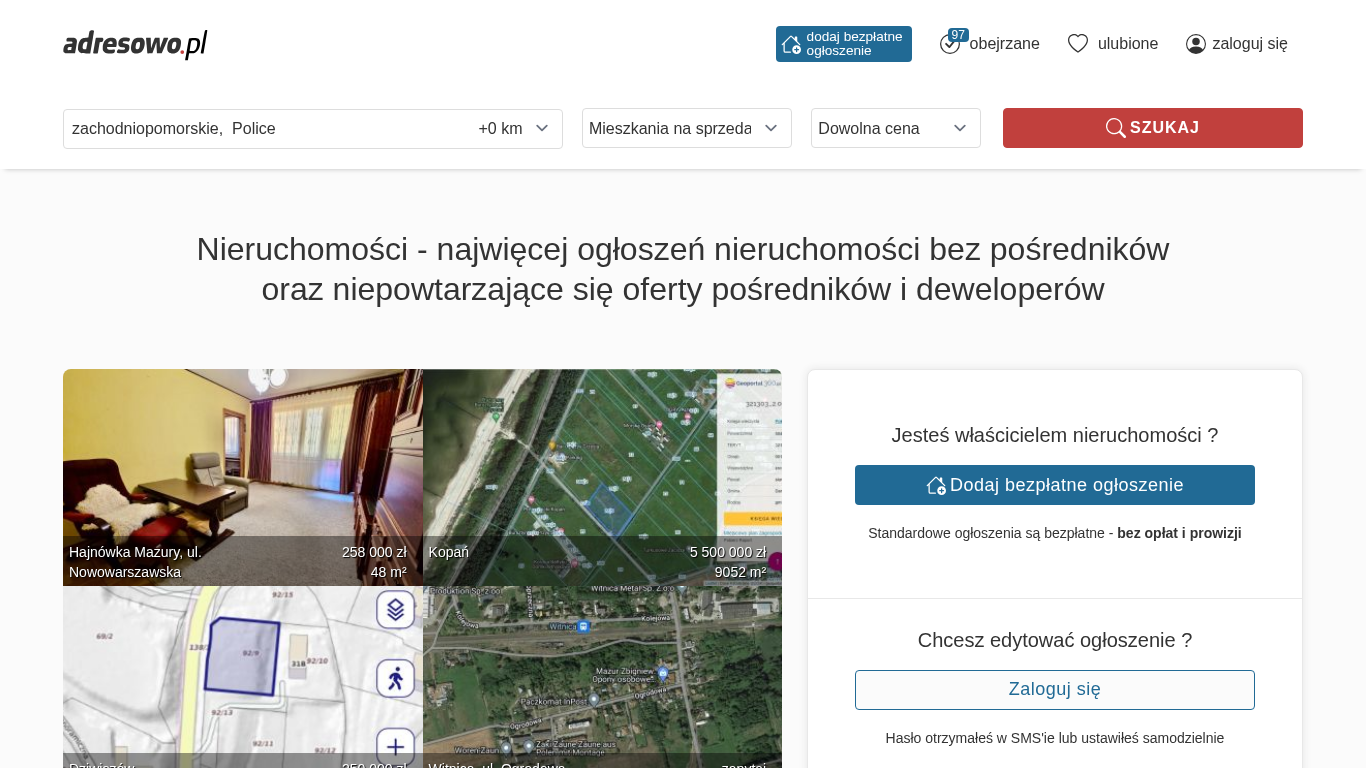Open the obejrzane menu item
Image resolution: width=1366 pixels, height=768 pixels.
[x=1004, y=44]
